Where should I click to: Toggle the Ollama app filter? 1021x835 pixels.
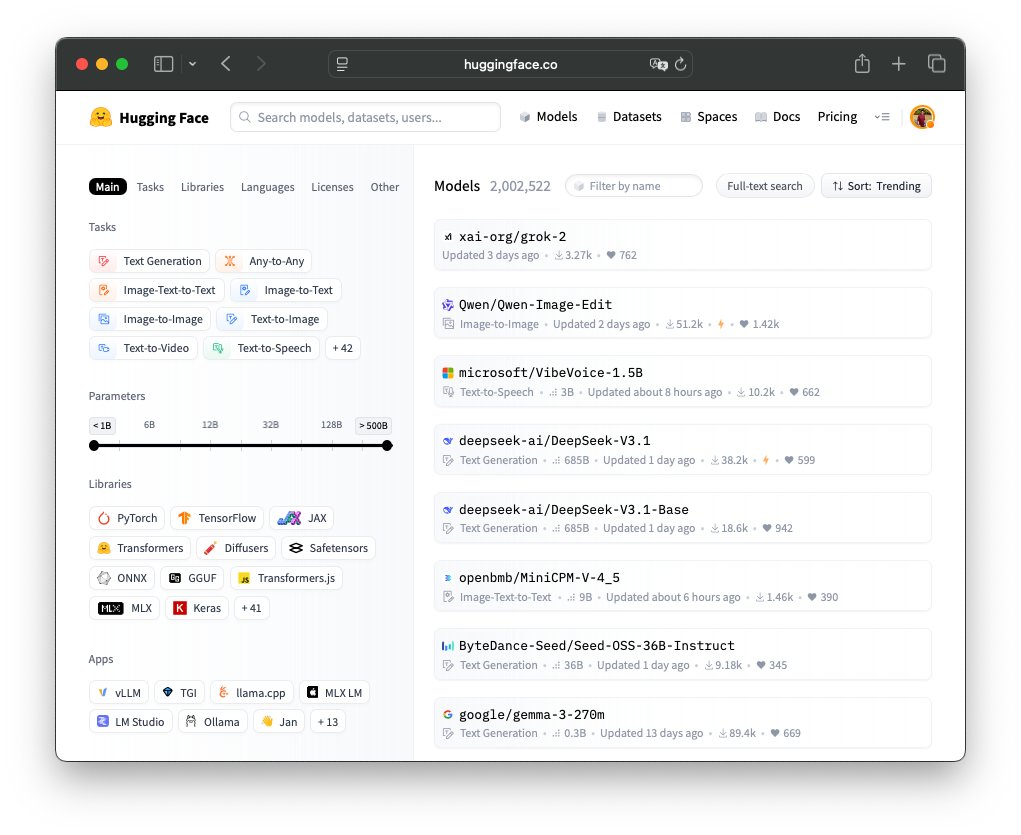click(212, 721)
